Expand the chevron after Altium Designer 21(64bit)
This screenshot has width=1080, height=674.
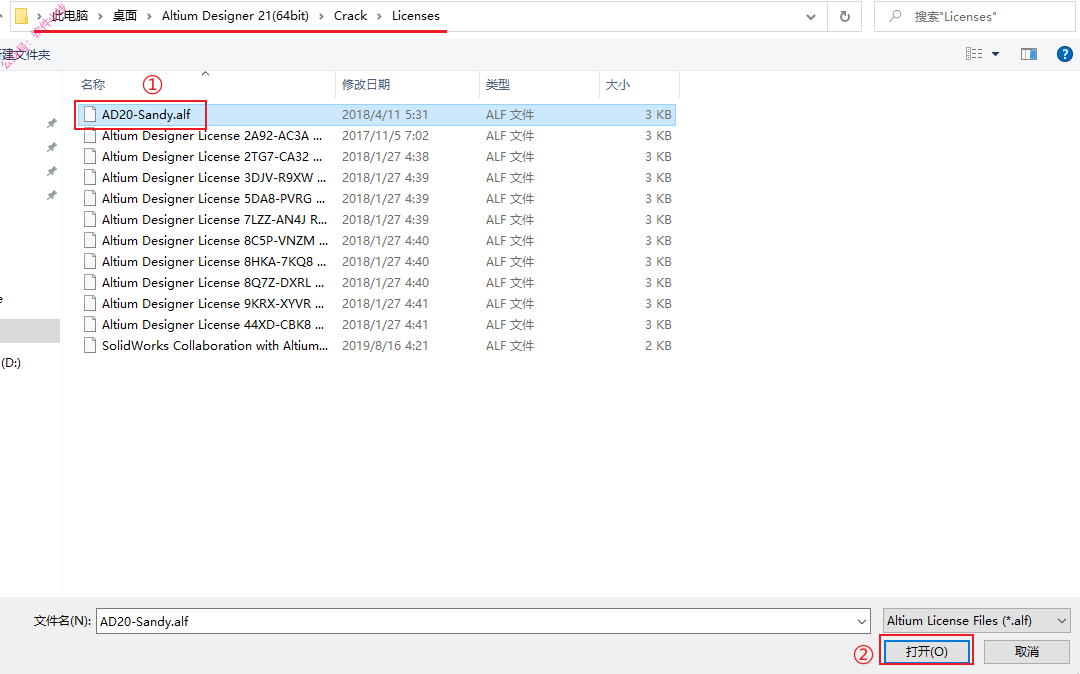point(321,16)
